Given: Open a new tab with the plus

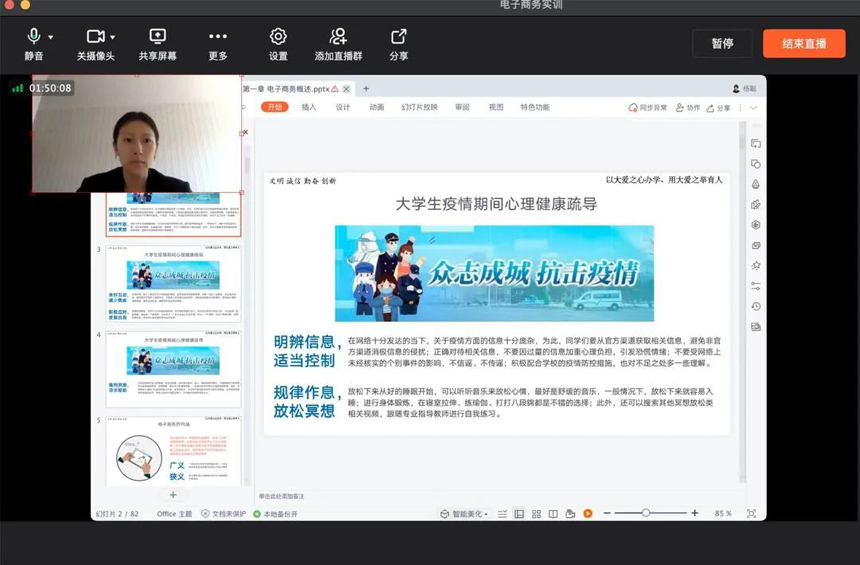Looking at the screenshot, I should point(366,88).
